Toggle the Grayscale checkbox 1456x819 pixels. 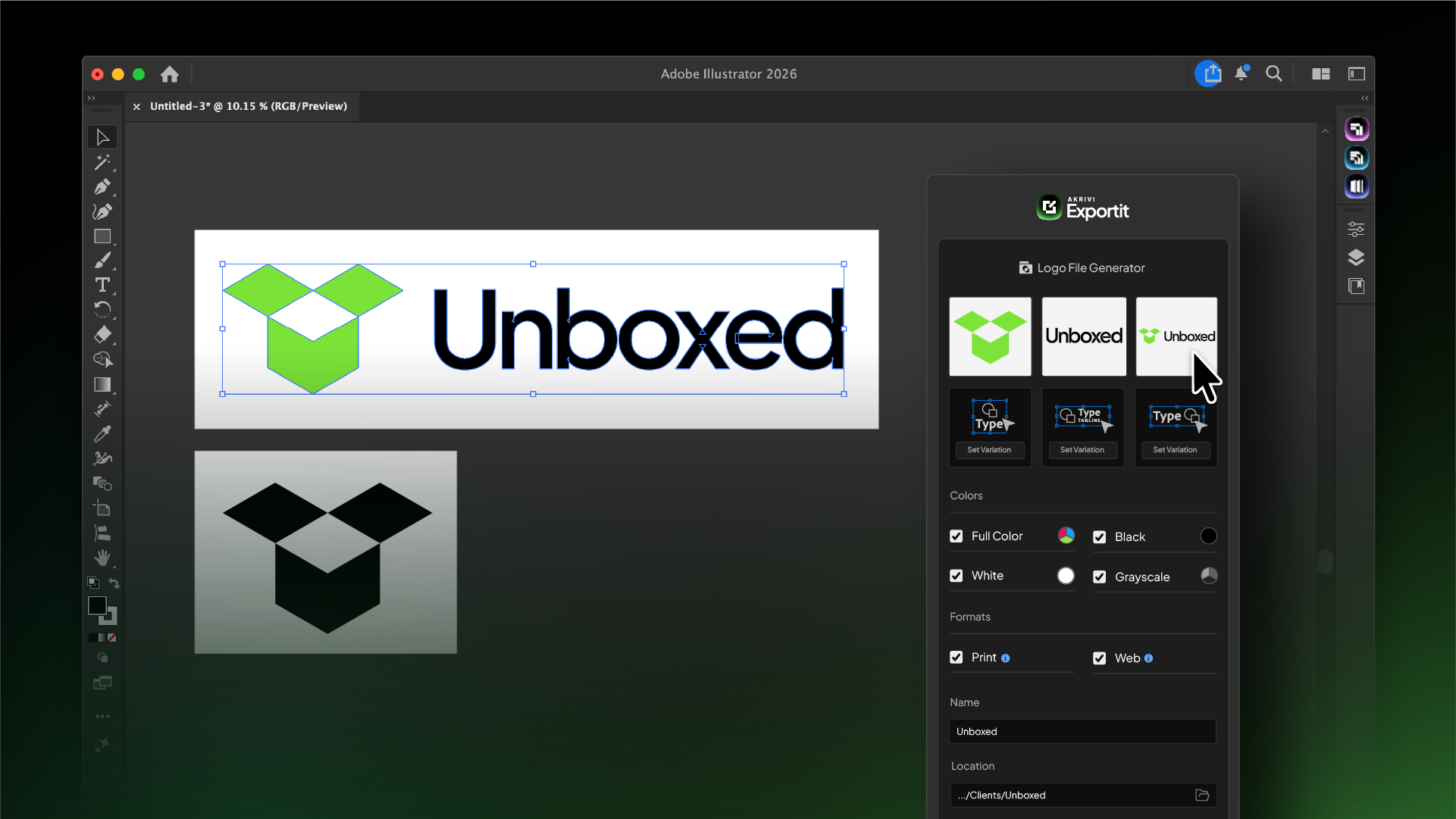pos(1100,577)
